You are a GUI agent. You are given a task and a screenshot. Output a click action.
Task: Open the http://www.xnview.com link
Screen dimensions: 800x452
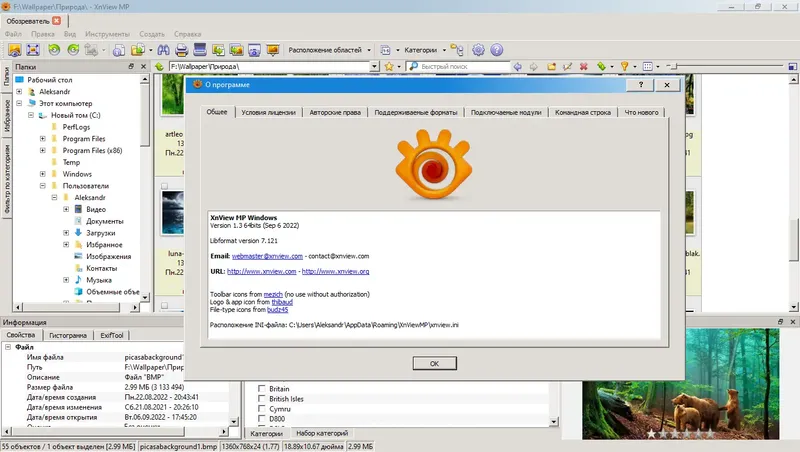click(x=261, y=271)
